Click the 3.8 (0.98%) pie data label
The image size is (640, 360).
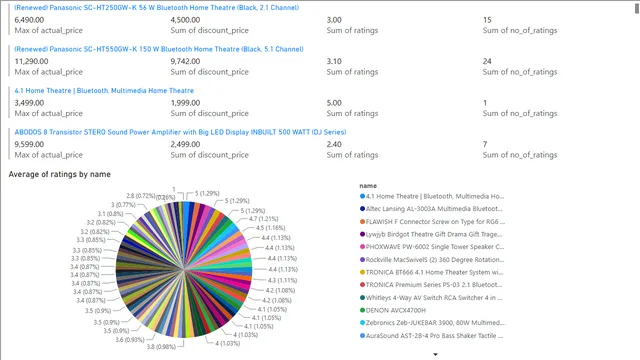pos(161,347)
